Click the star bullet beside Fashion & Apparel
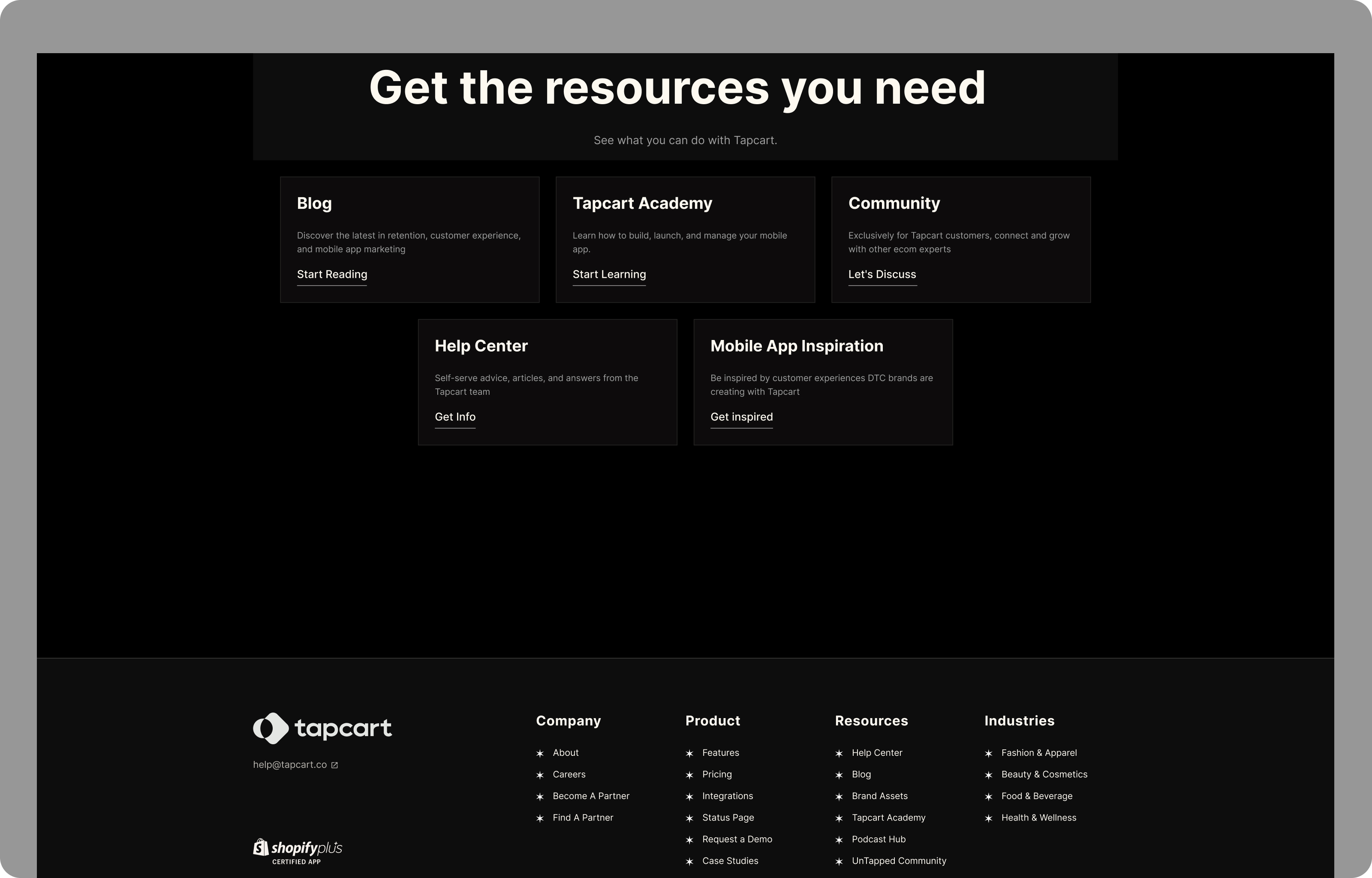This screenshot has width=1372, height=878. point(988,753)
